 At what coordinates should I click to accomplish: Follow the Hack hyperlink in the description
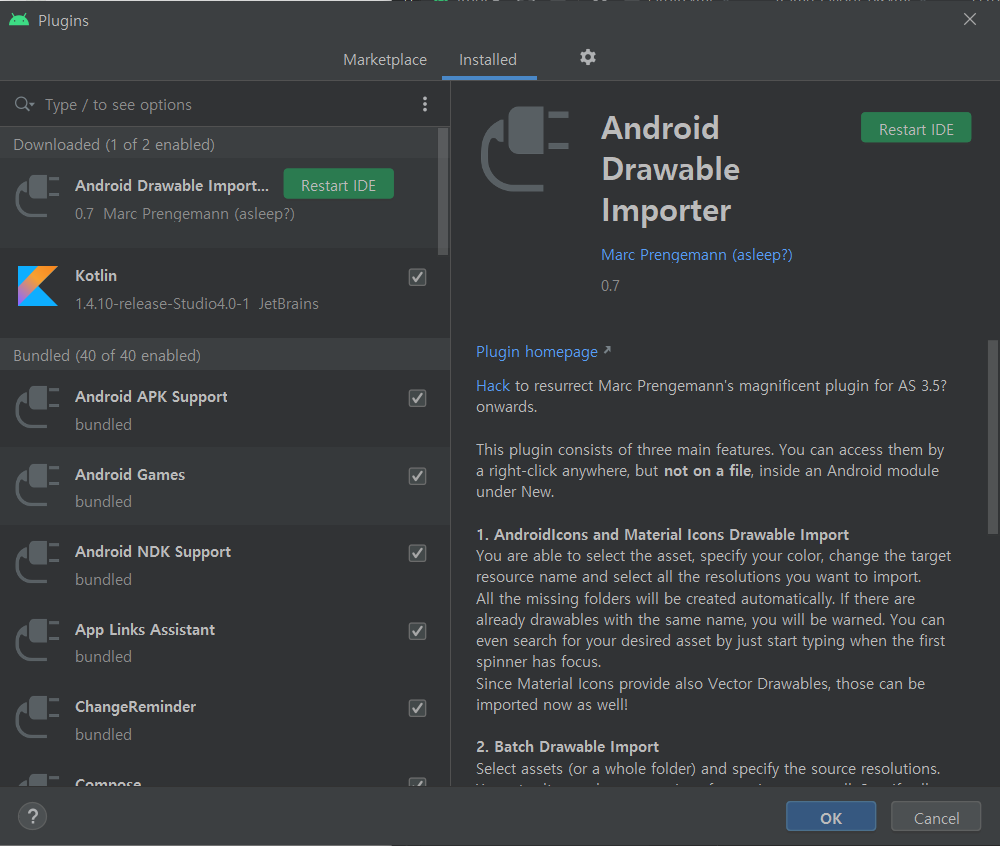(x=493, y=386)
